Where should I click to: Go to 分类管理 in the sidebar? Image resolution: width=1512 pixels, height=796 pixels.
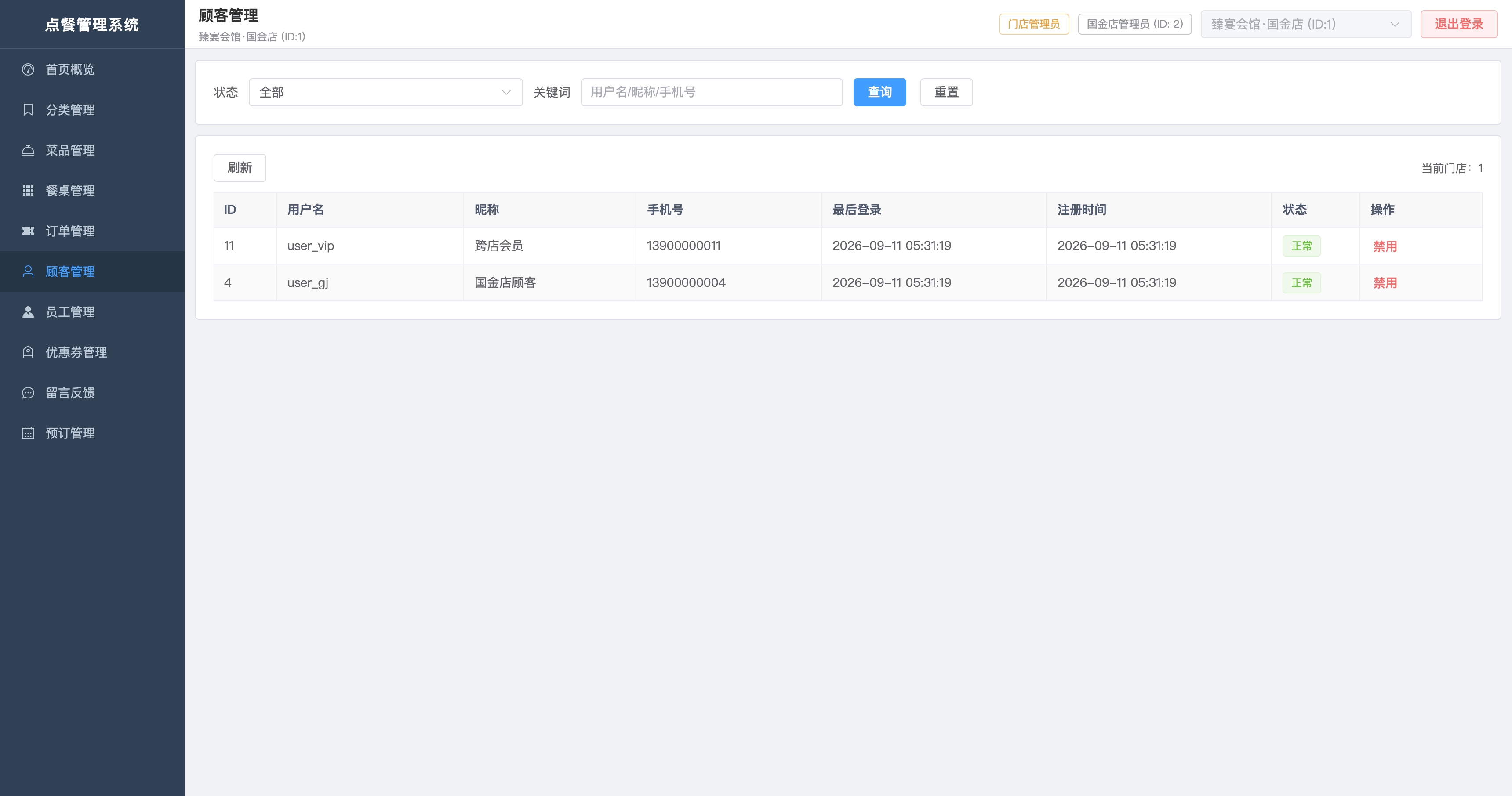92,110
